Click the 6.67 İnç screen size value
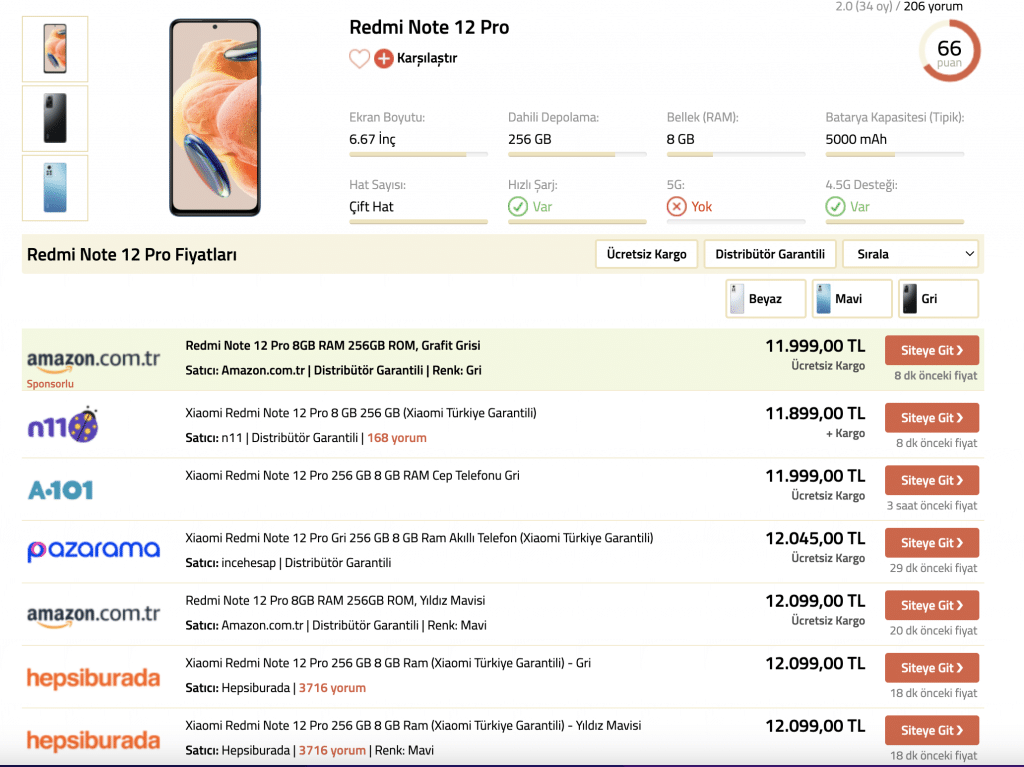The image size is (1024, 767). point(372,139)
